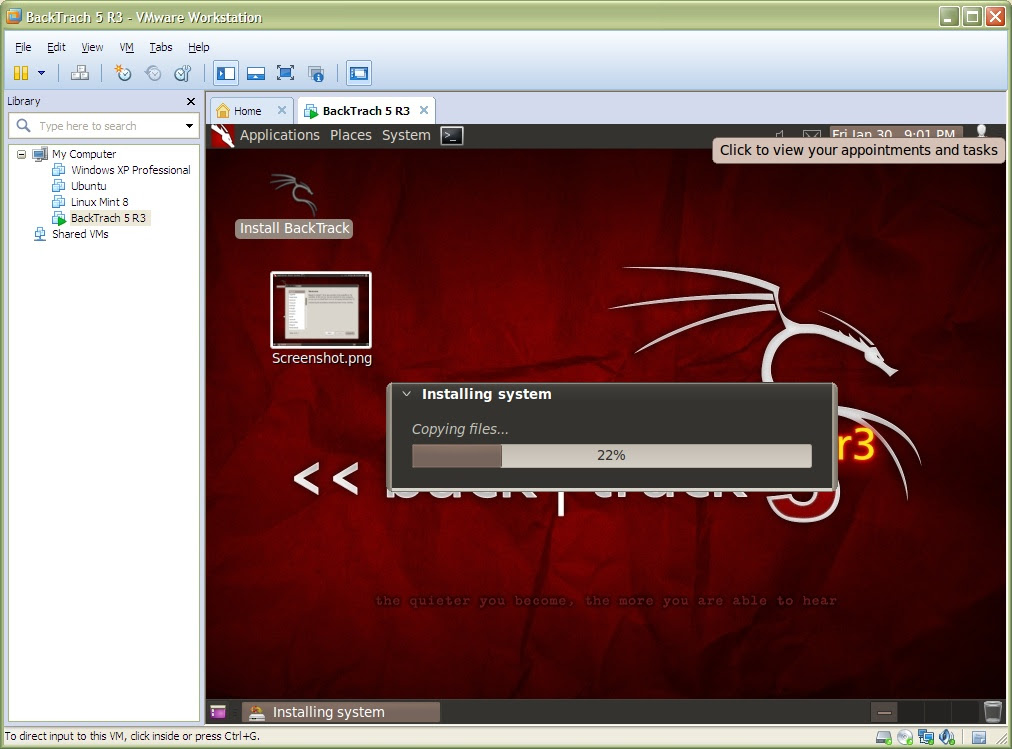This screenshot has height=749, width=1012.
Task: Select Windows XP Professional VM
Action: coord(130,170)
